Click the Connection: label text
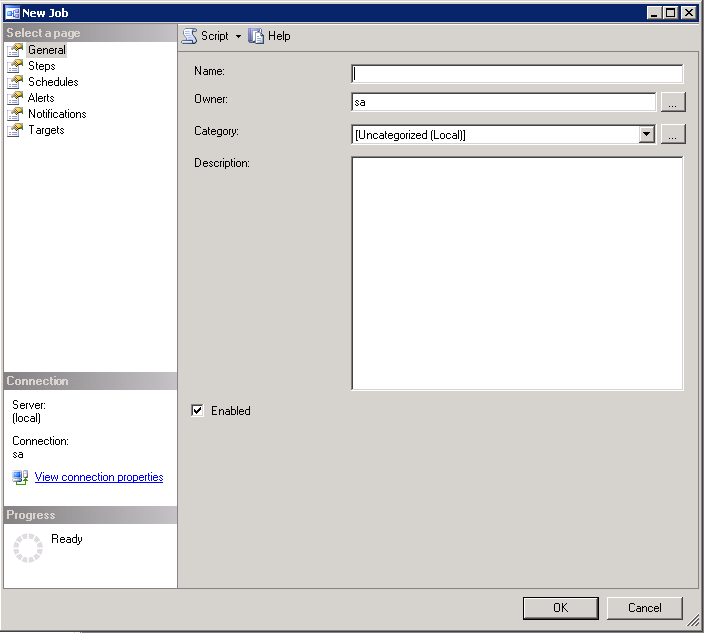This screenshot has width=704, height=633. coord(40,441)
